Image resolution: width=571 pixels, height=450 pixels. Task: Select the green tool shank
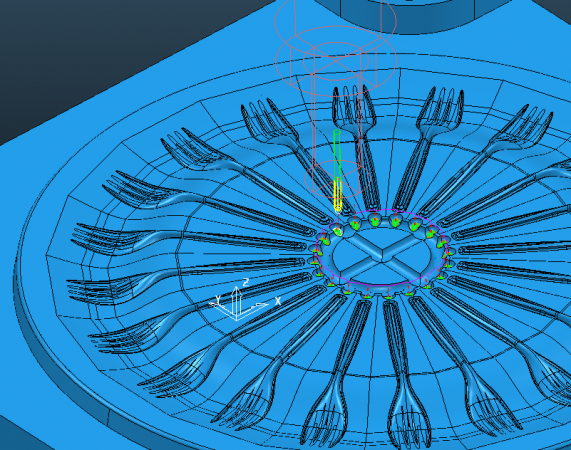[337, 155]
